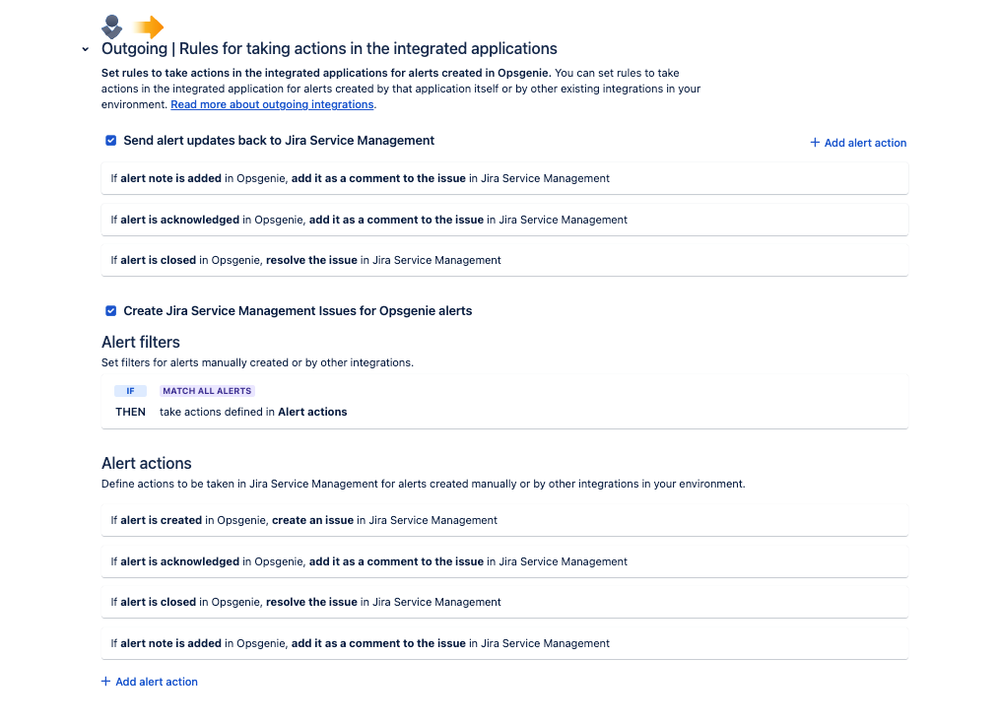The width and height of the screenshot is (999, 715).
Task: Click the IF condition badge
Action: pos(131,391)
